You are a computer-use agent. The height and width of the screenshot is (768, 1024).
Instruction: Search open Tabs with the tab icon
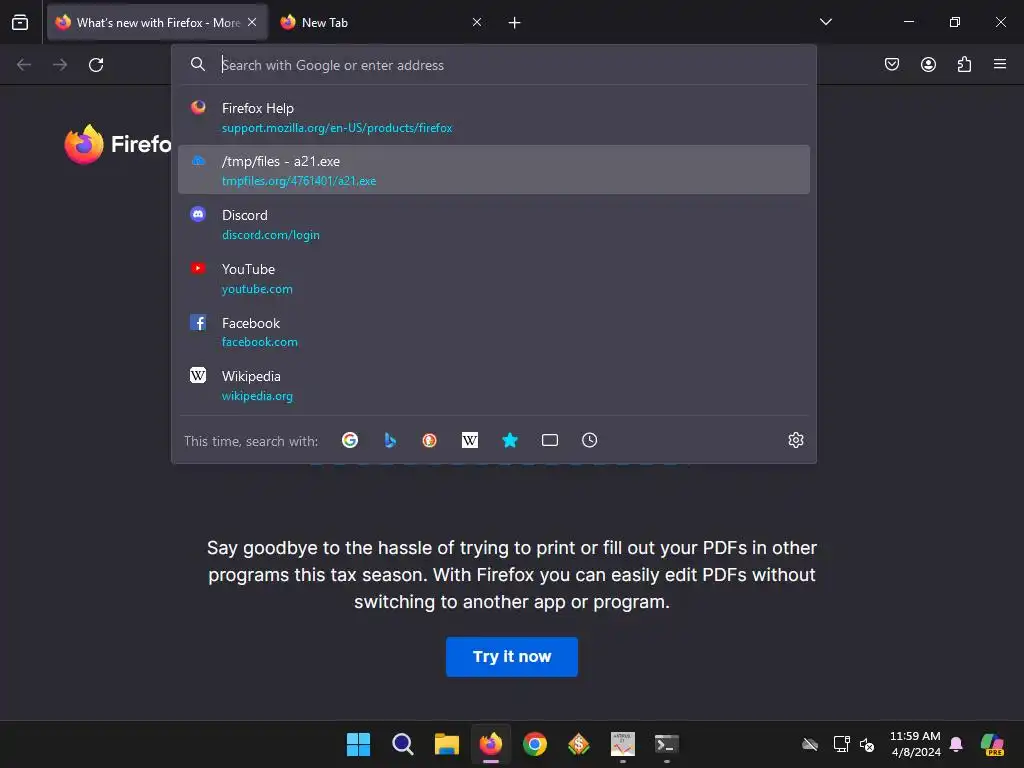coord(550,440)
